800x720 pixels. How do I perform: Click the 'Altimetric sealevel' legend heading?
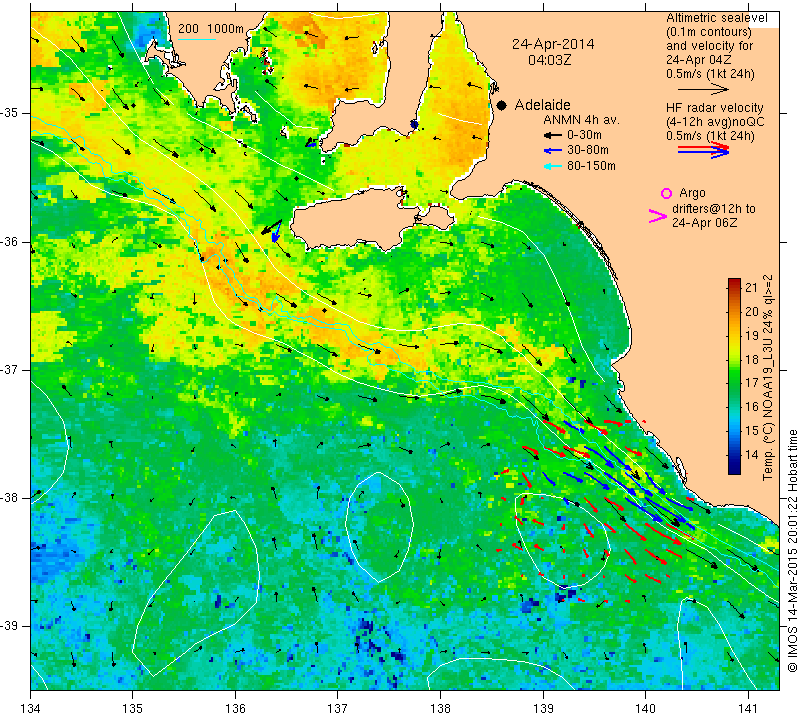coord(716,18)
